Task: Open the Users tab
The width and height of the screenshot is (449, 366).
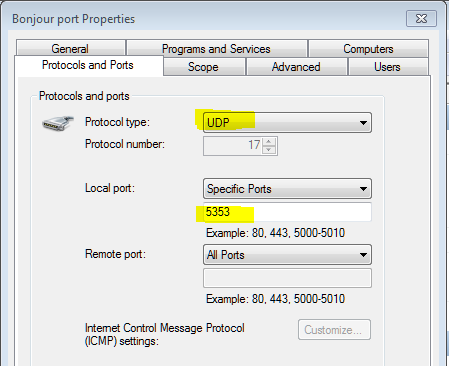Action: point(388,67)
